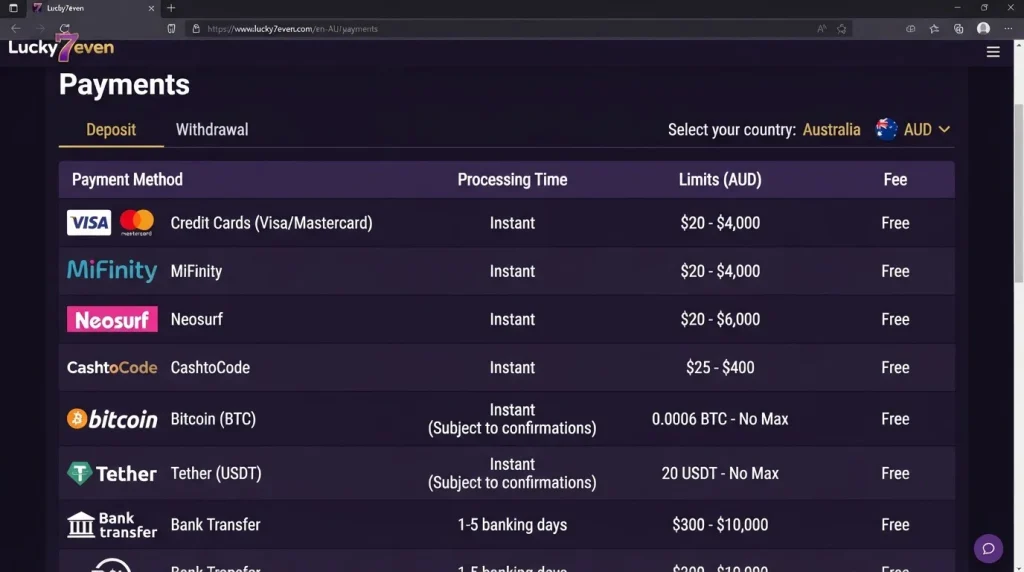Click the Limits (AUD) column header
1024x572 pixels.
[720, 180]
